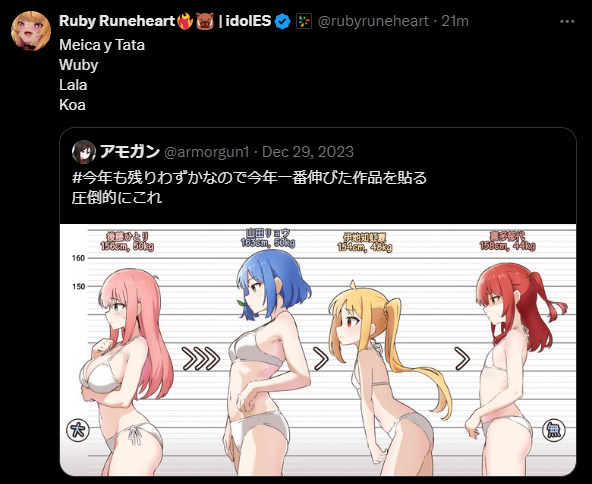The width and height of the screenshot is (592, 484).
Task: Click the アモガン display name
Action: (130, 152)
